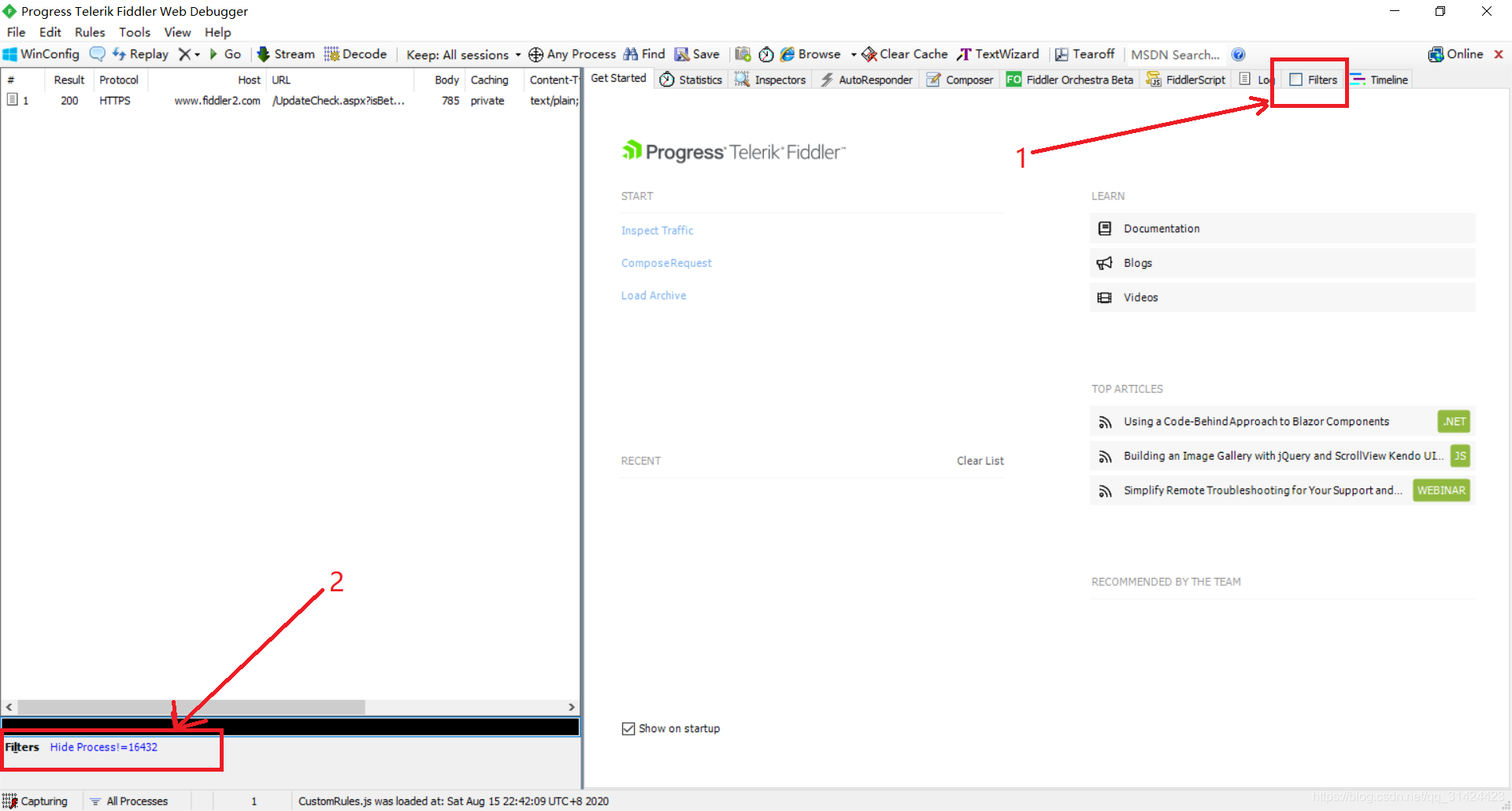
Task: Clear Cache from the toolbar
Action: 905,54
